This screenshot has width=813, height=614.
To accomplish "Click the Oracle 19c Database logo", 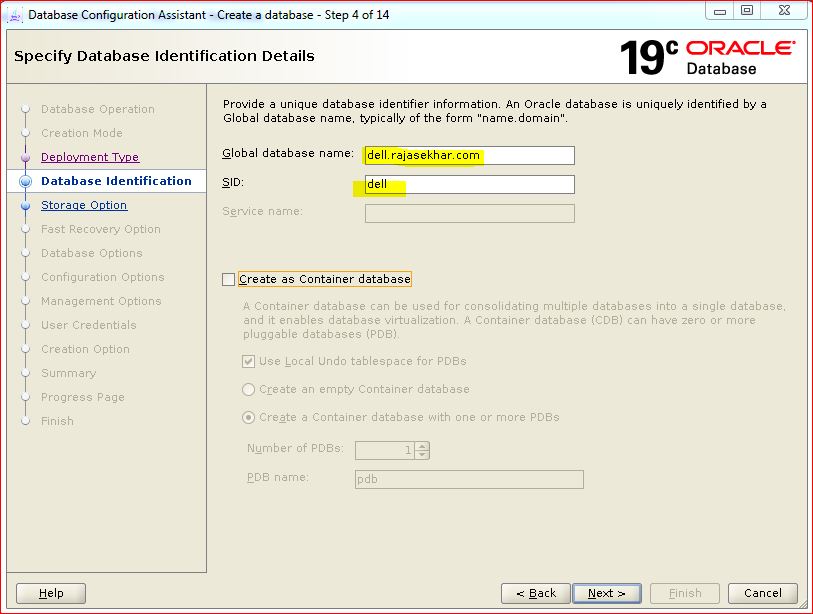I will tap(707, 57).
